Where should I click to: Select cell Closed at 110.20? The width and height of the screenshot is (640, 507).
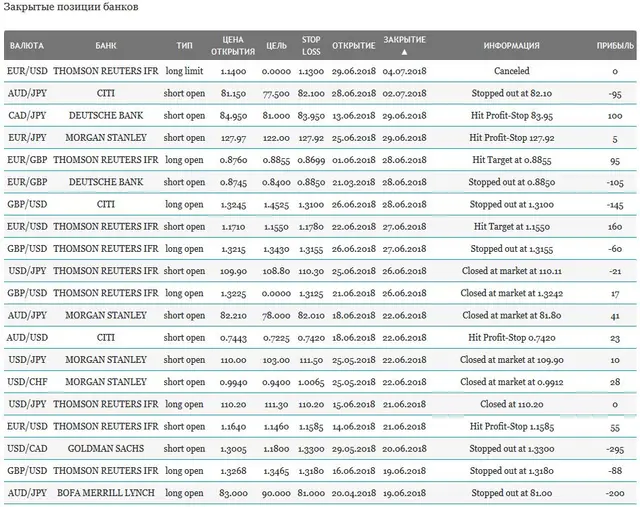coord(511,404)
